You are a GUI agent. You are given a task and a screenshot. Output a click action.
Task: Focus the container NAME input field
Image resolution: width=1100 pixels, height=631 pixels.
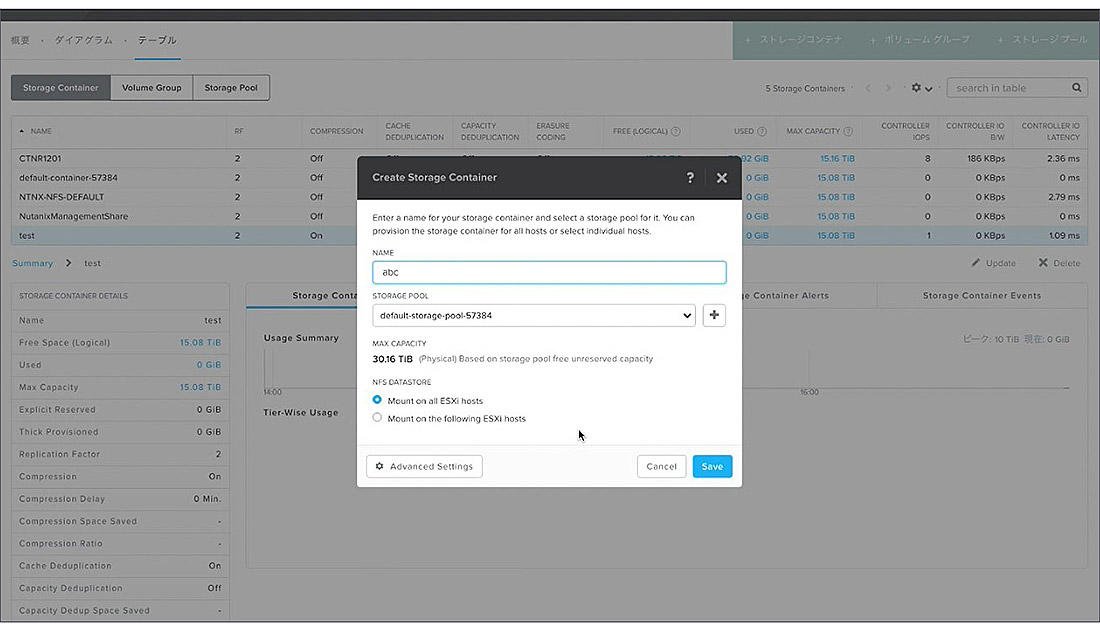[549, 272]
